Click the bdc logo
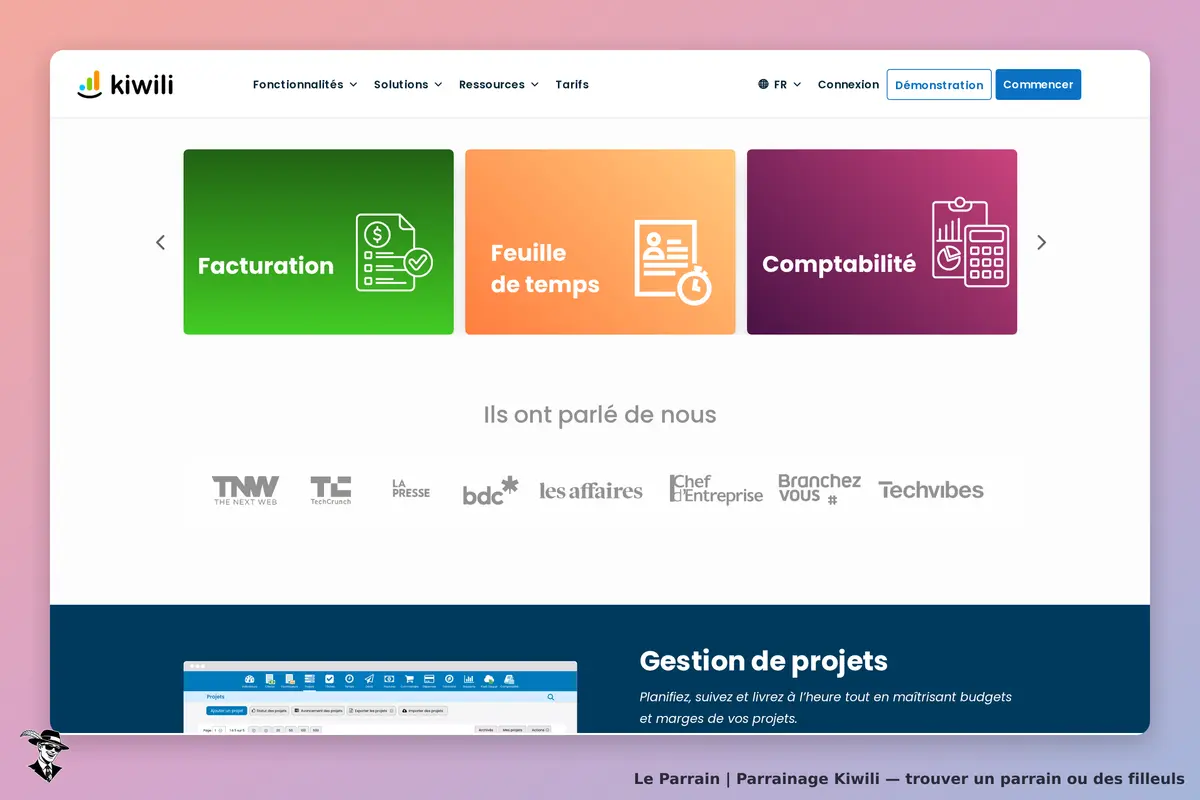This screenshot has width=1200, height=800. coord(490,490)
